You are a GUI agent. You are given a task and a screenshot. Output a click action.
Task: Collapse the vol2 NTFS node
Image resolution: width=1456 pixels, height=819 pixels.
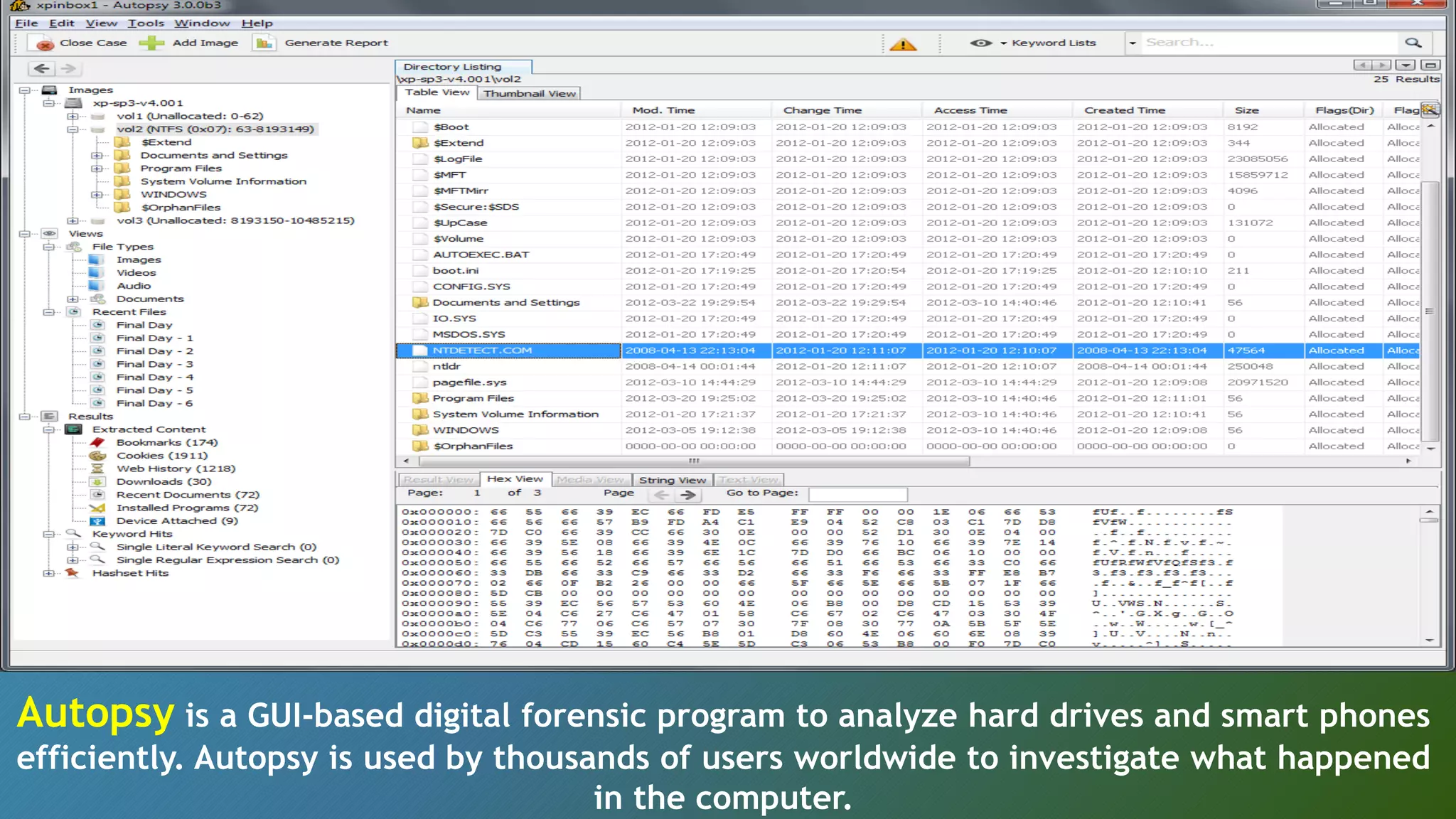coord(73,129)
